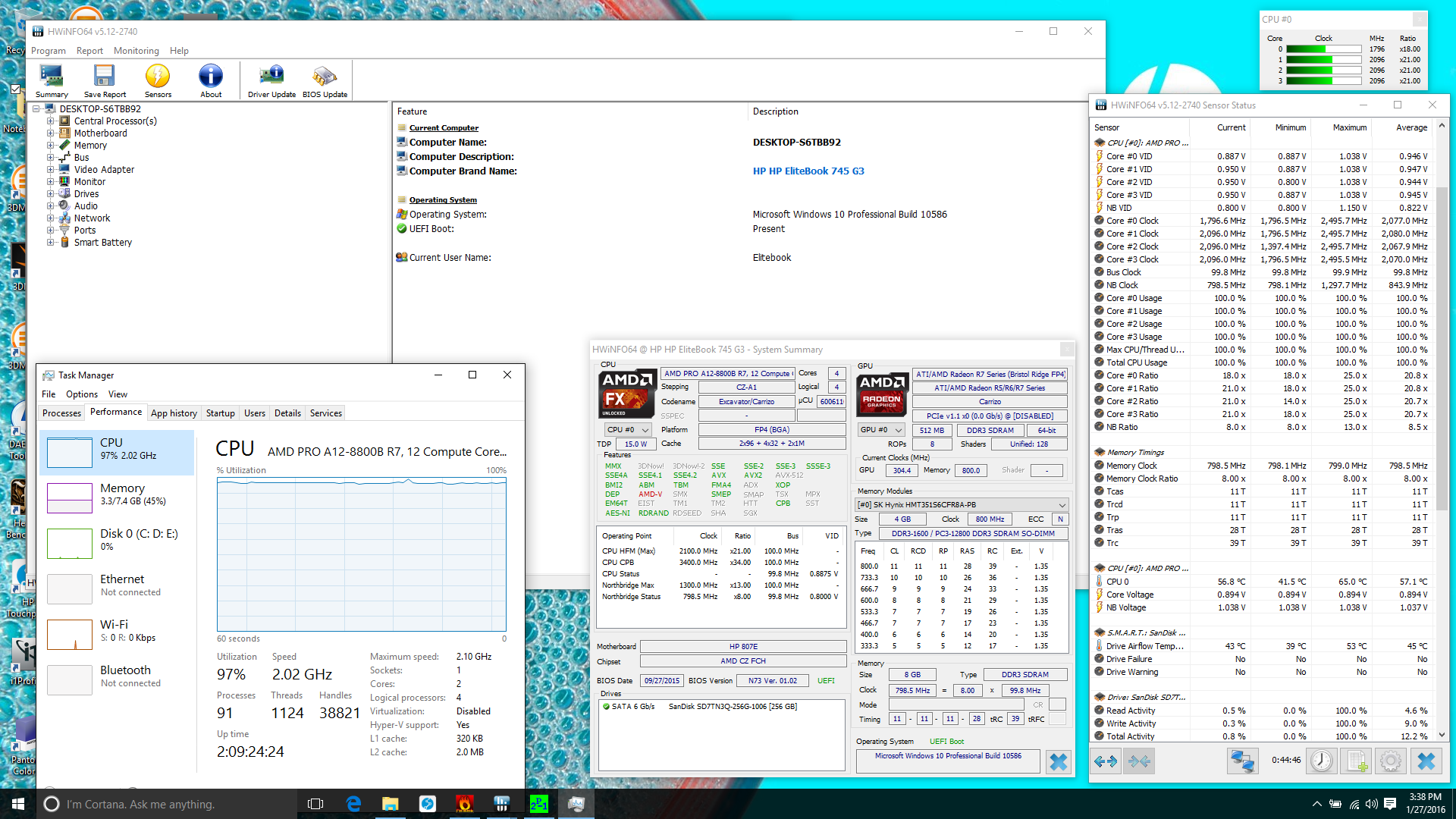Expand the Smart Battery tree node
The width and height of the screenshot is (1456, 819).
[51, 243]
